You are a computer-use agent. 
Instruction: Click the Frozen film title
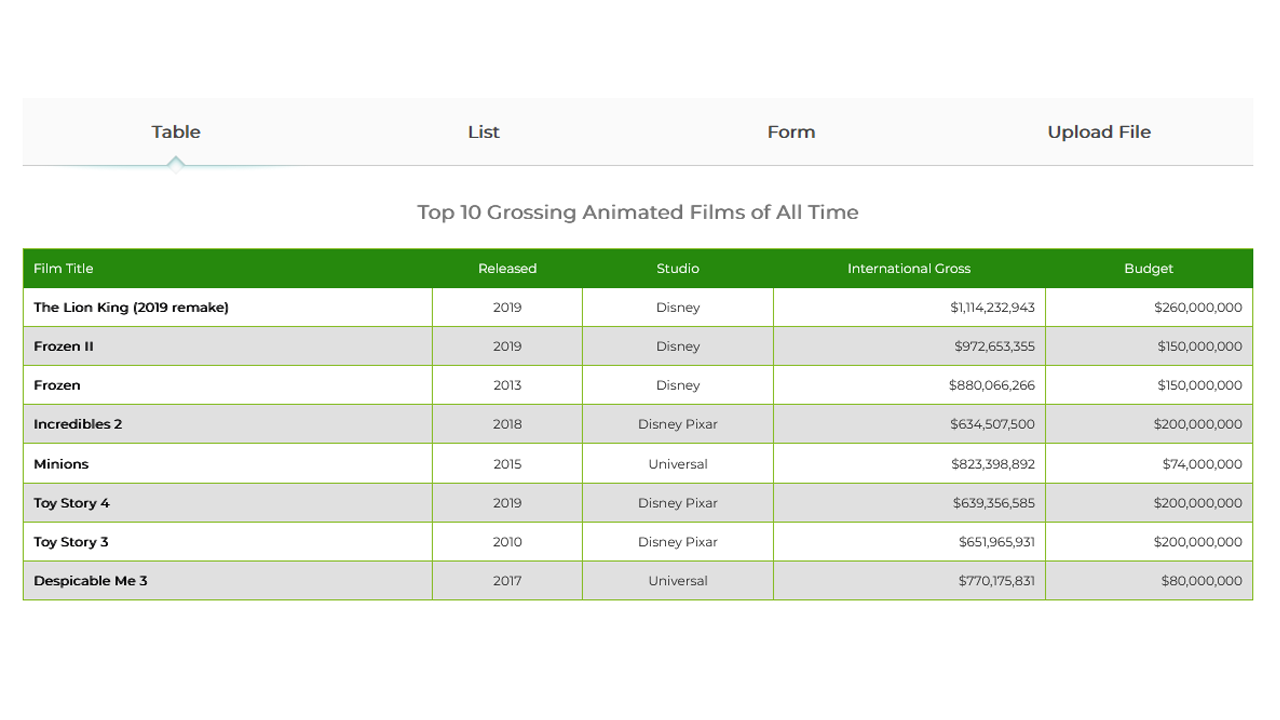point(57,385)
